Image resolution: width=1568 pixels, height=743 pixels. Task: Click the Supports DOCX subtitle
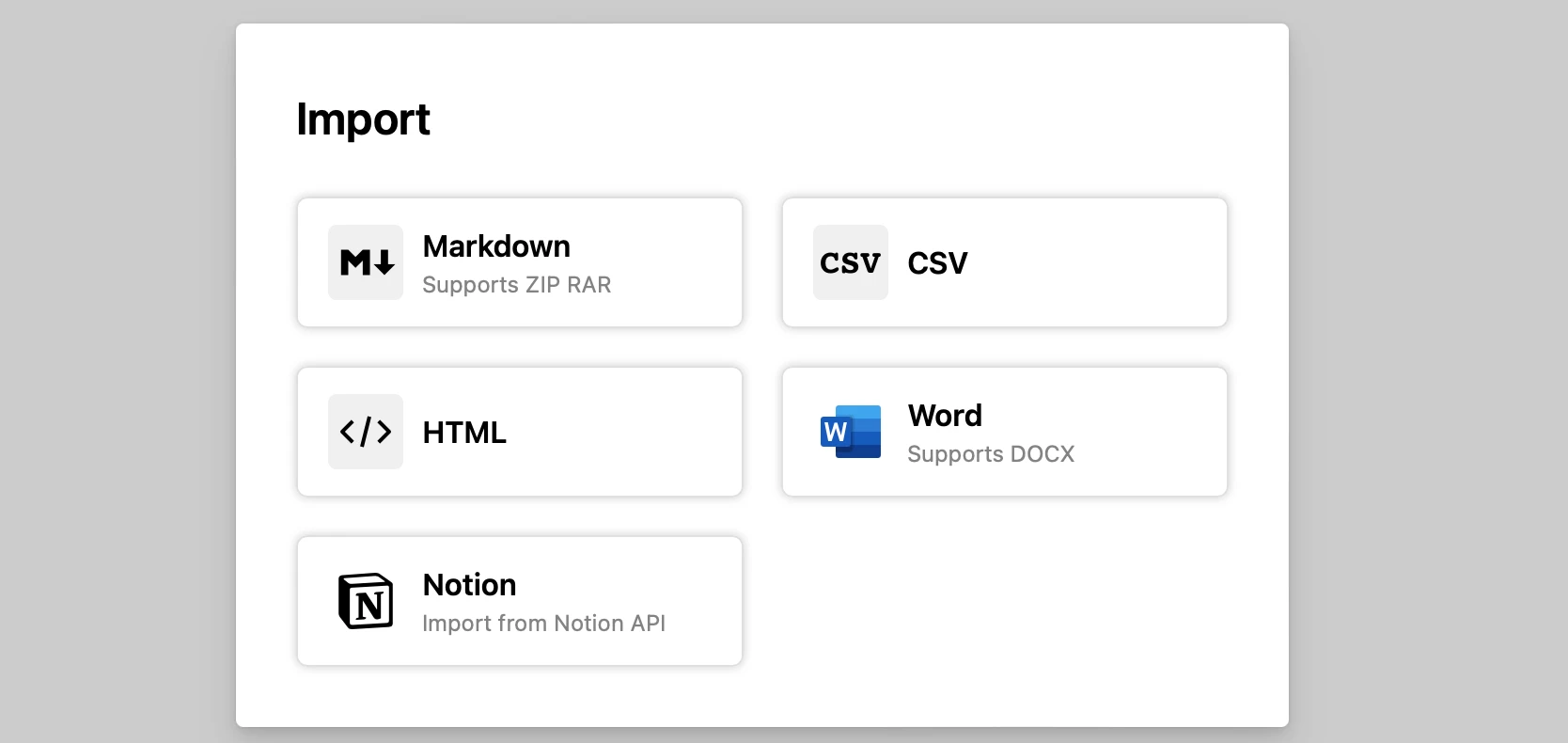point(990,454)
